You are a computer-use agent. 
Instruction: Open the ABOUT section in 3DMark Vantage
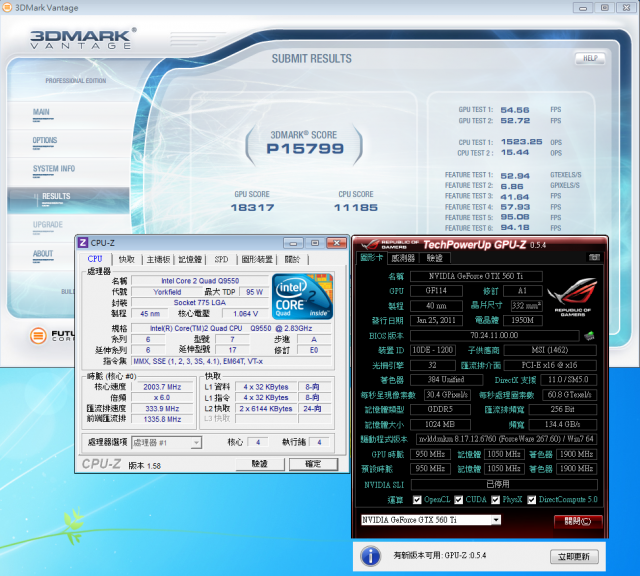(43, 254)
